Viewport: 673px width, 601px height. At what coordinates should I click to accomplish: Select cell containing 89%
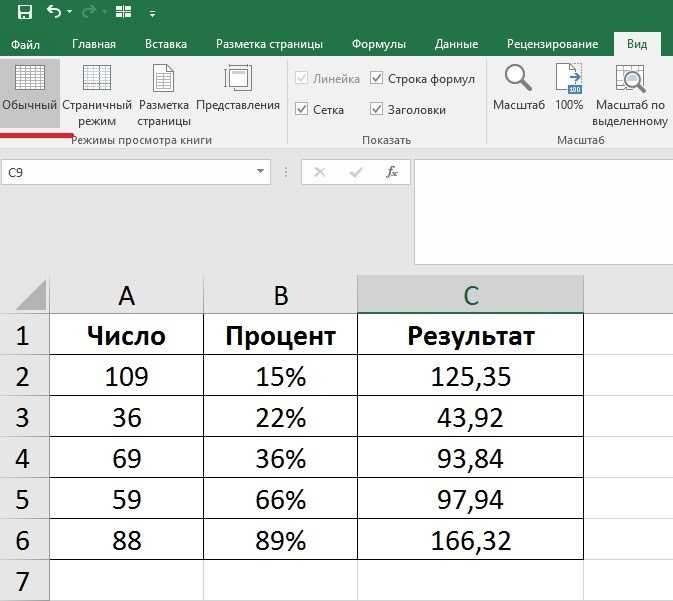pyautogui.click(x=280, y=539)
